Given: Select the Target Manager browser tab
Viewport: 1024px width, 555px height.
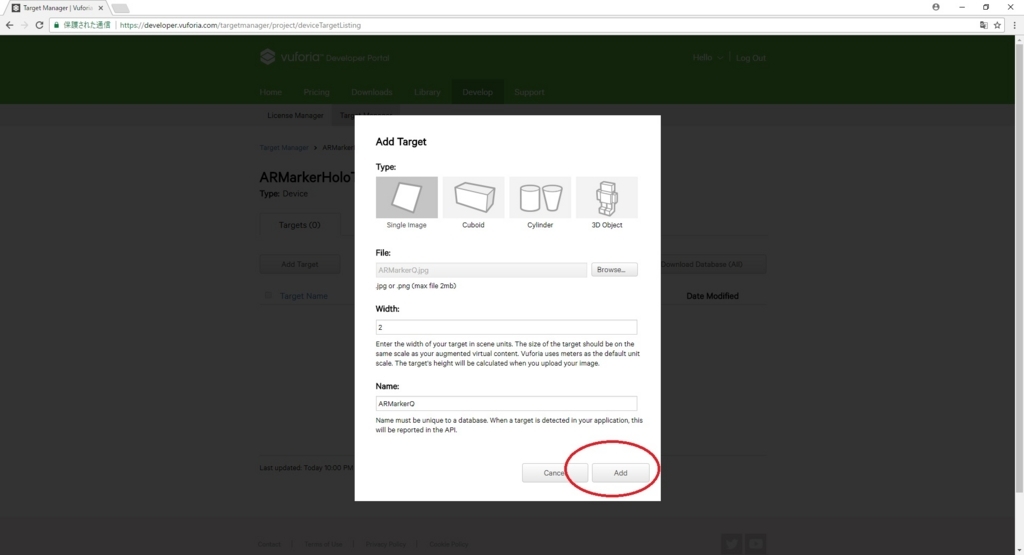Looking at the screenshot, I should pyautogui.click(x=56, y=8).
